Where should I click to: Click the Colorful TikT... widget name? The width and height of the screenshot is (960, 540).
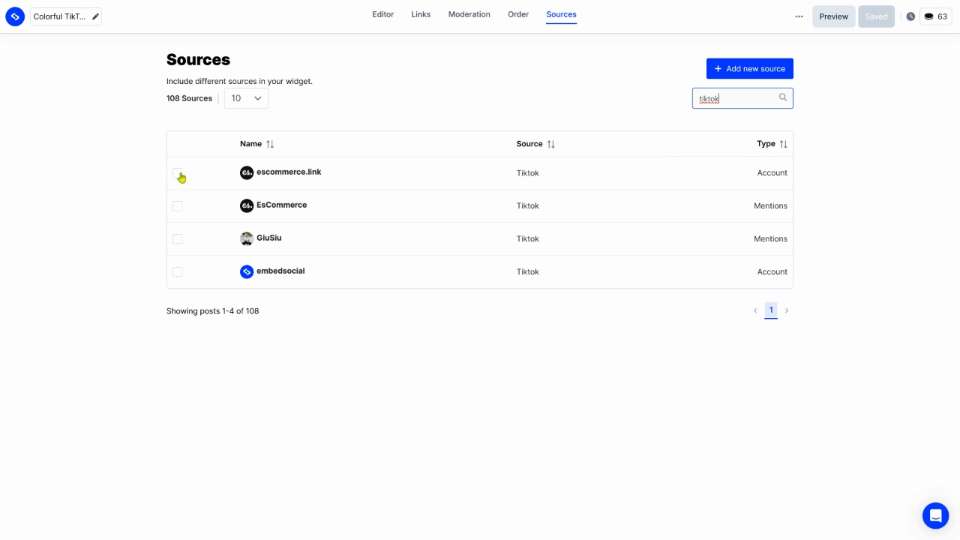point(59,17)
